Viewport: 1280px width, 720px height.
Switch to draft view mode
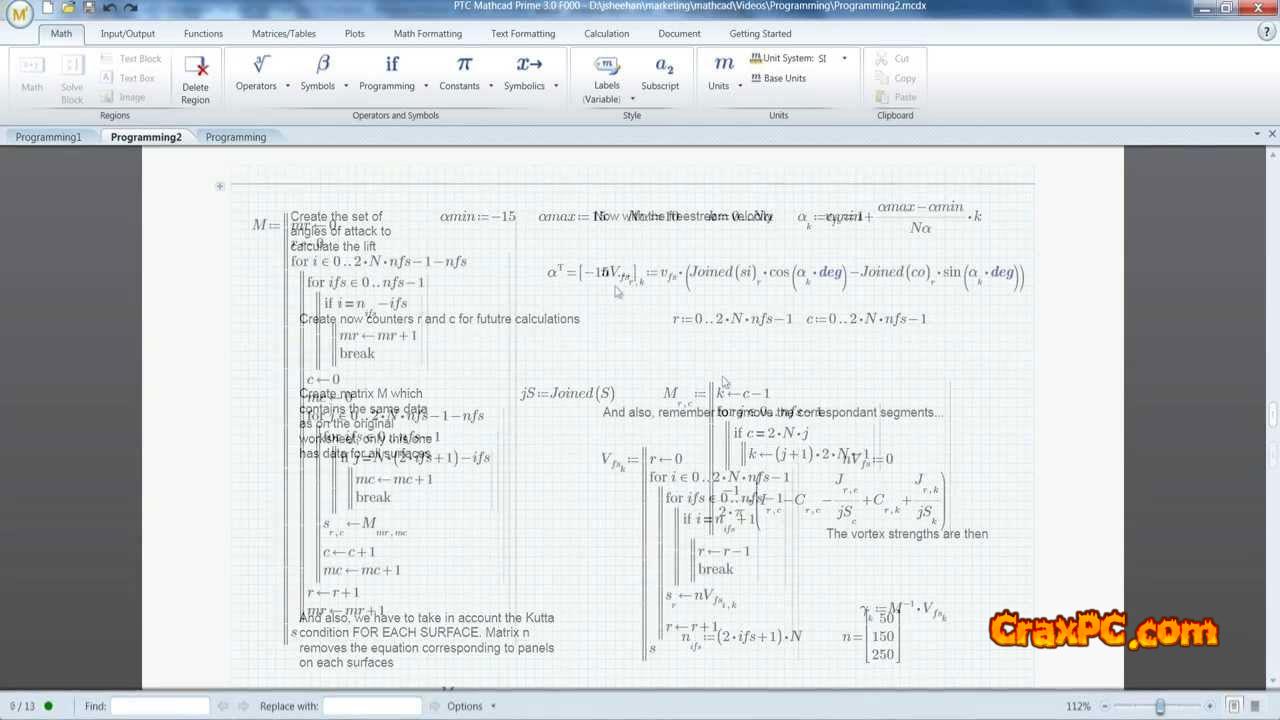pyautogui.click(x=1255, y=706)
